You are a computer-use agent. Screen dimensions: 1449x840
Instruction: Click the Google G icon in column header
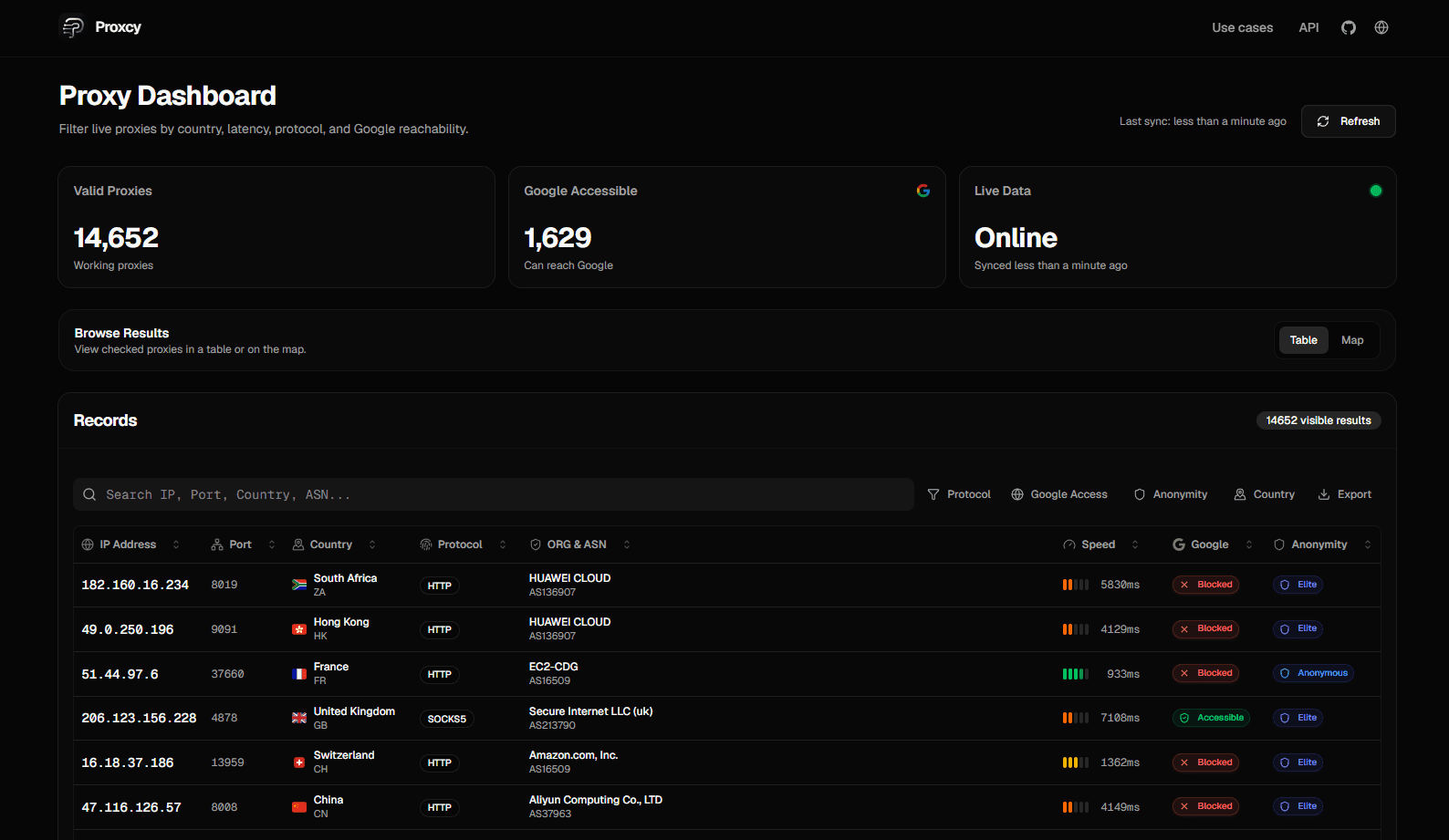coord(1179,544)
